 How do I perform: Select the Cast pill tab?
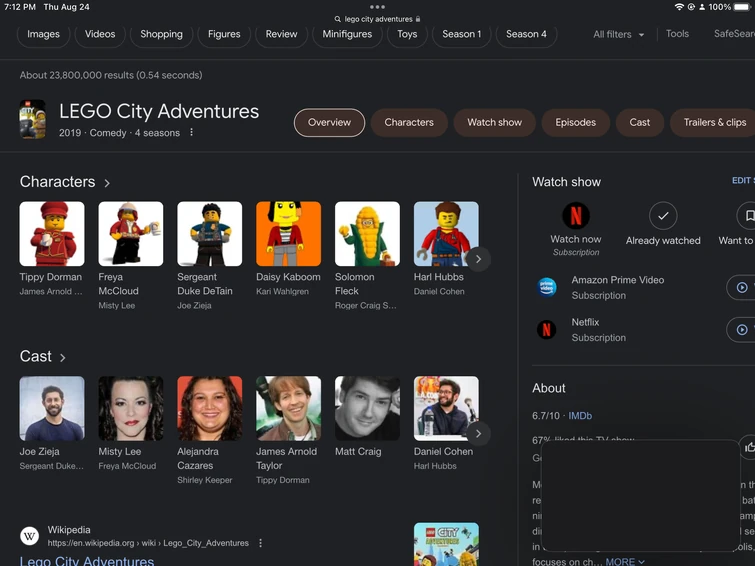639,122
